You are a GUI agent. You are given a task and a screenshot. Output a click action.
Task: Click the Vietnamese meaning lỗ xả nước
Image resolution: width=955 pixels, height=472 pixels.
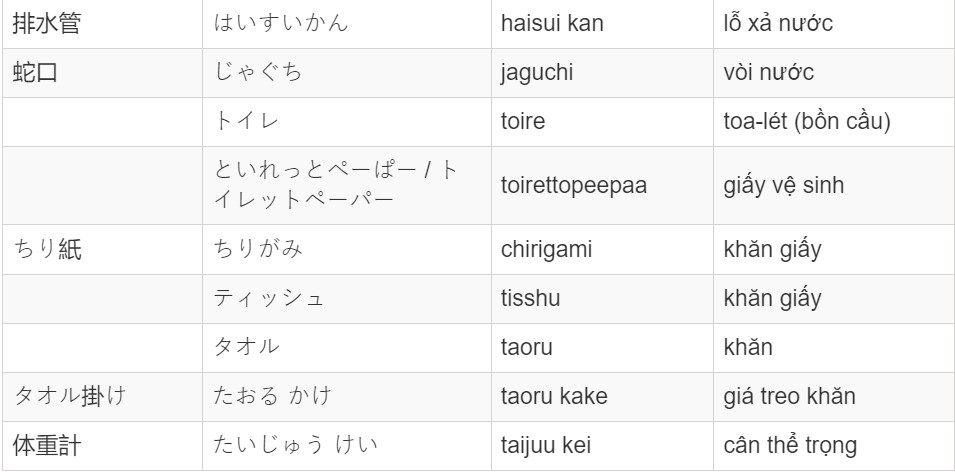pyautogui.click(x=778, y=23)
